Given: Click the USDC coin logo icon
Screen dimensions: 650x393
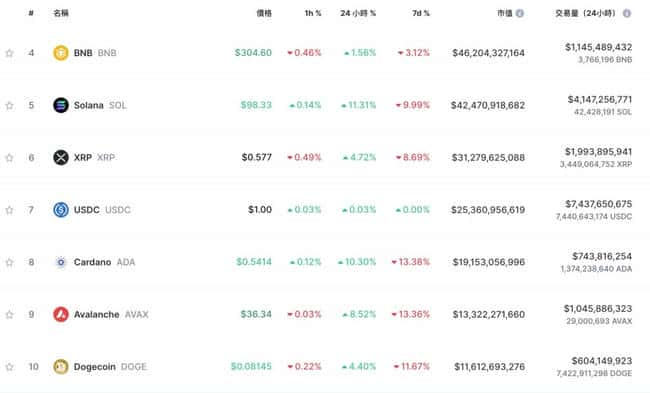Looking at the screenshot, I should 61,210.
